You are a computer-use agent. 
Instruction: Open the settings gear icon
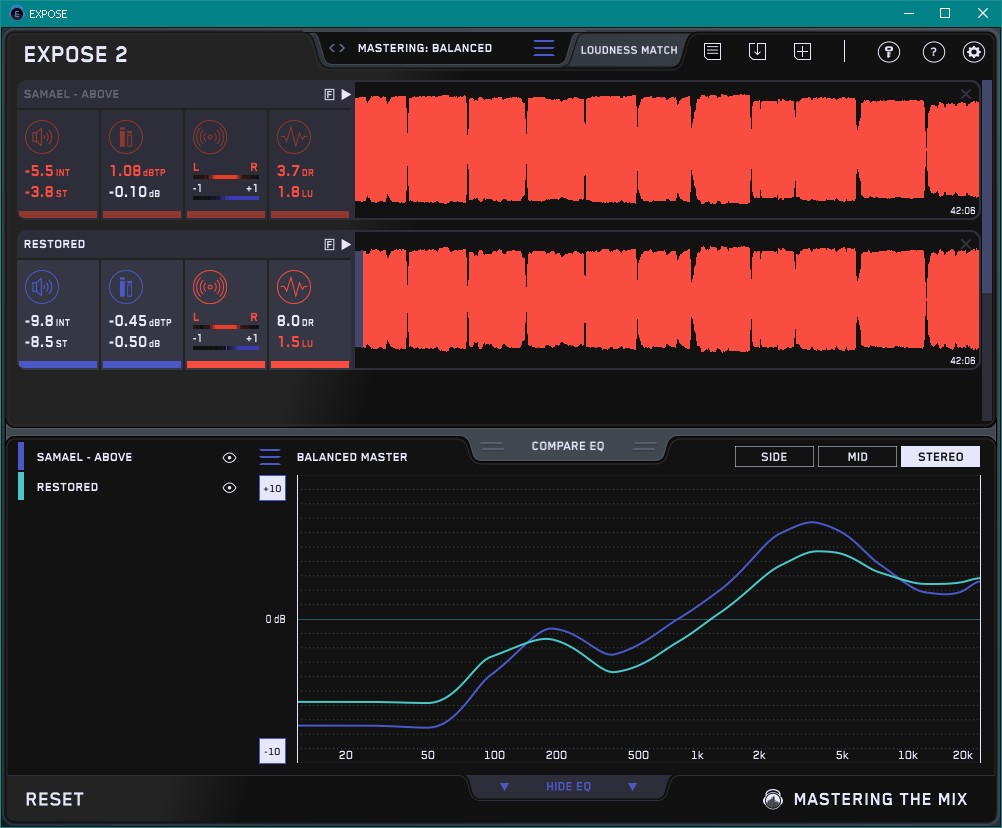point(973,52)
